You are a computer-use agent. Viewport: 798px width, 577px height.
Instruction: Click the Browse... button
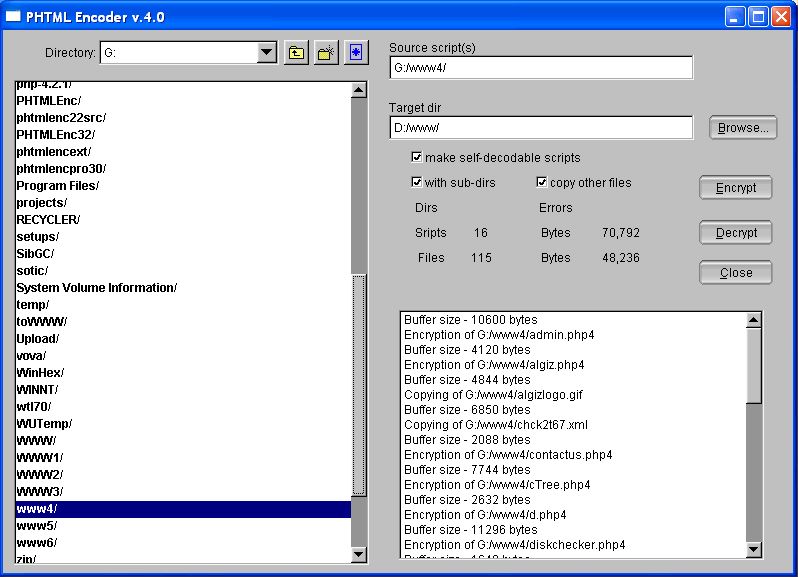click(743, 128)
